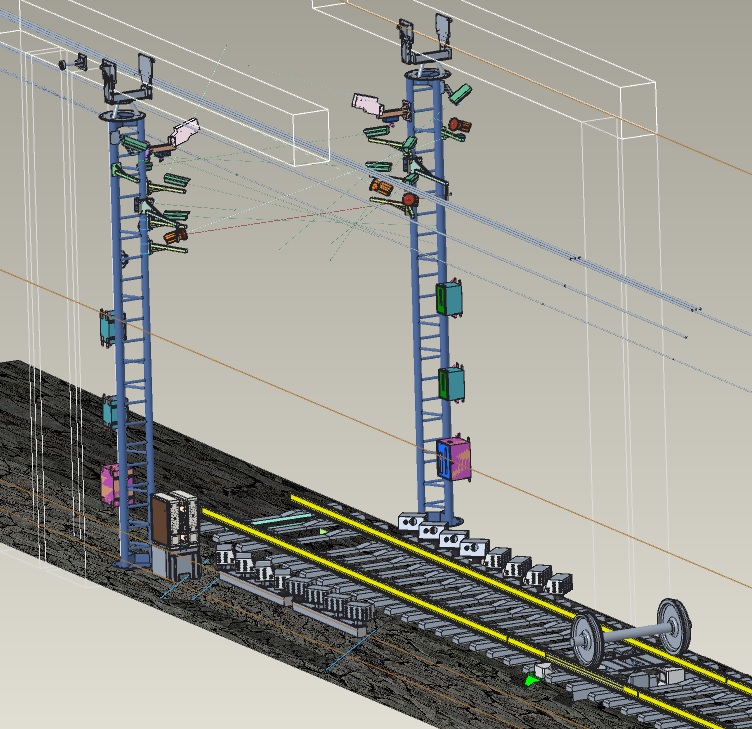Click the magenta box on the left mast
Screen dimensions: 752x729
click(x=115, y=484)
